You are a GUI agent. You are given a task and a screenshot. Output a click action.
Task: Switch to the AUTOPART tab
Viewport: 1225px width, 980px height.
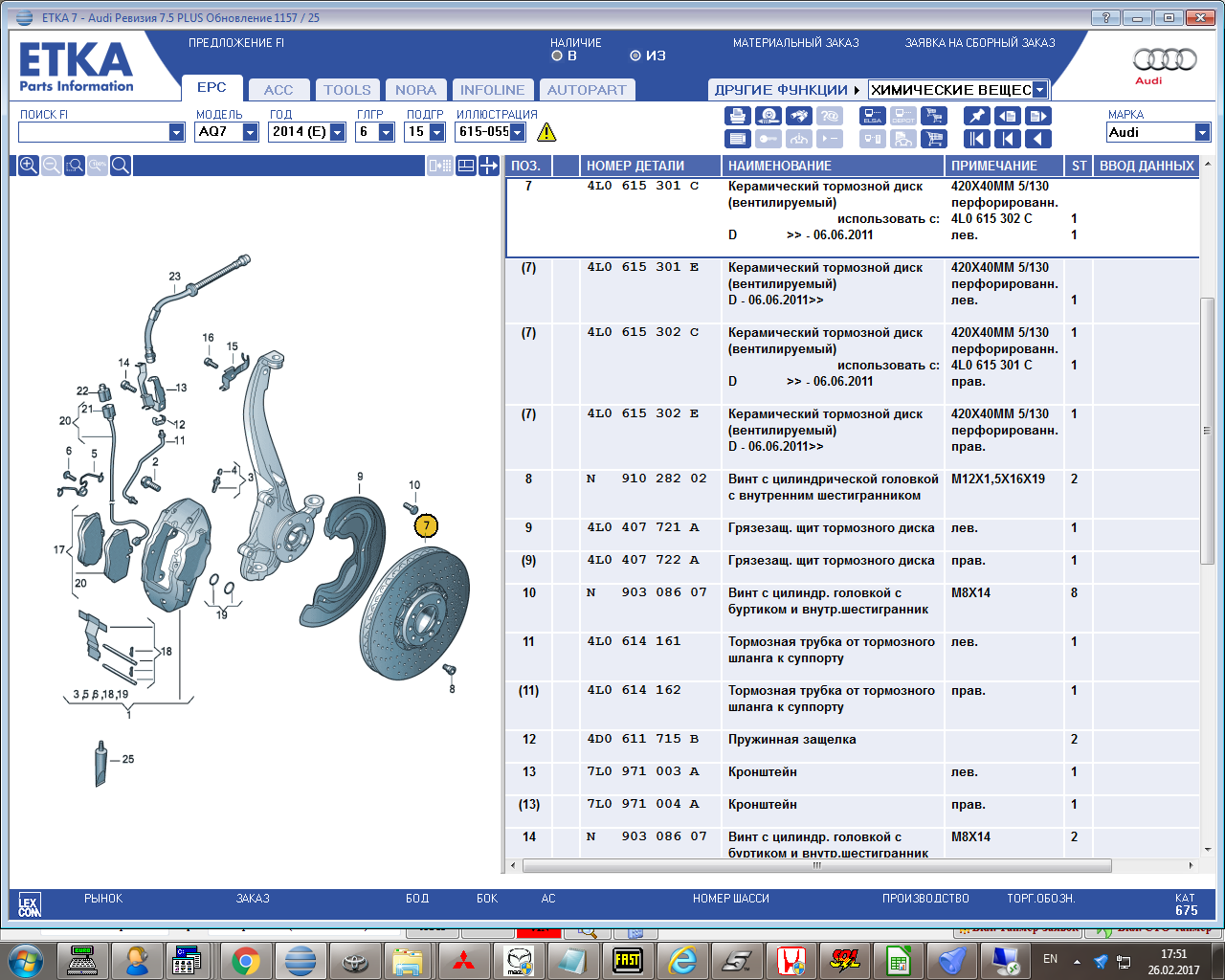(x=587, y=90)
